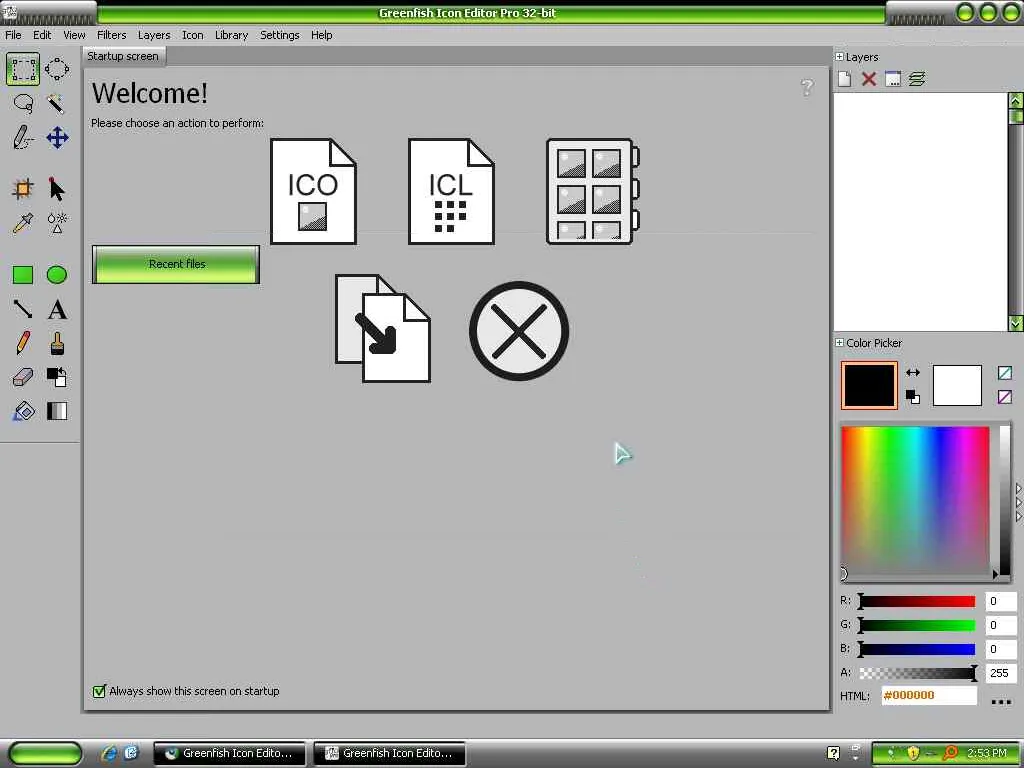The height and width of the screenshot is (768, 1024).
Task: Add a new layer in Layers panel
Action: click(844, 79)
